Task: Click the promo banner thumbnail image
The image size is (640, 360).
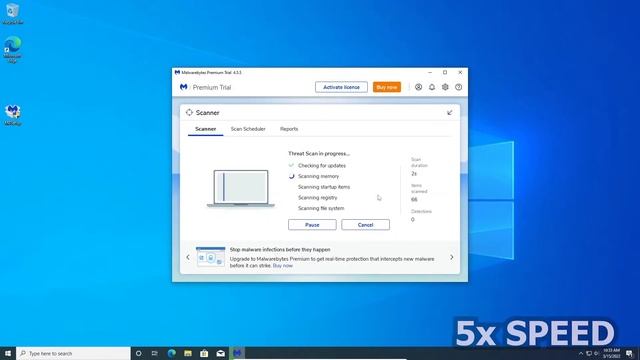Action: click(211, 257)
